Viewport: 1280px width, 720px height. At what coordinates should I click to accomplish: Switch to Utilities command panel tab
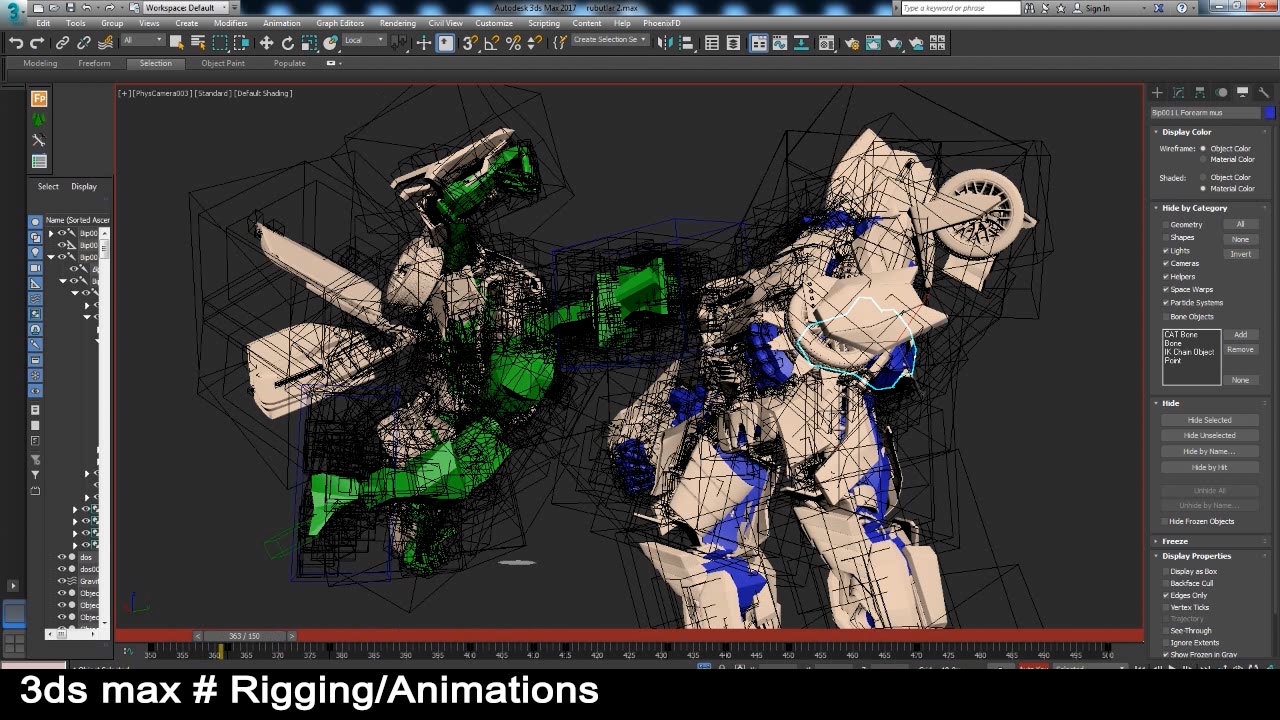1264,92
